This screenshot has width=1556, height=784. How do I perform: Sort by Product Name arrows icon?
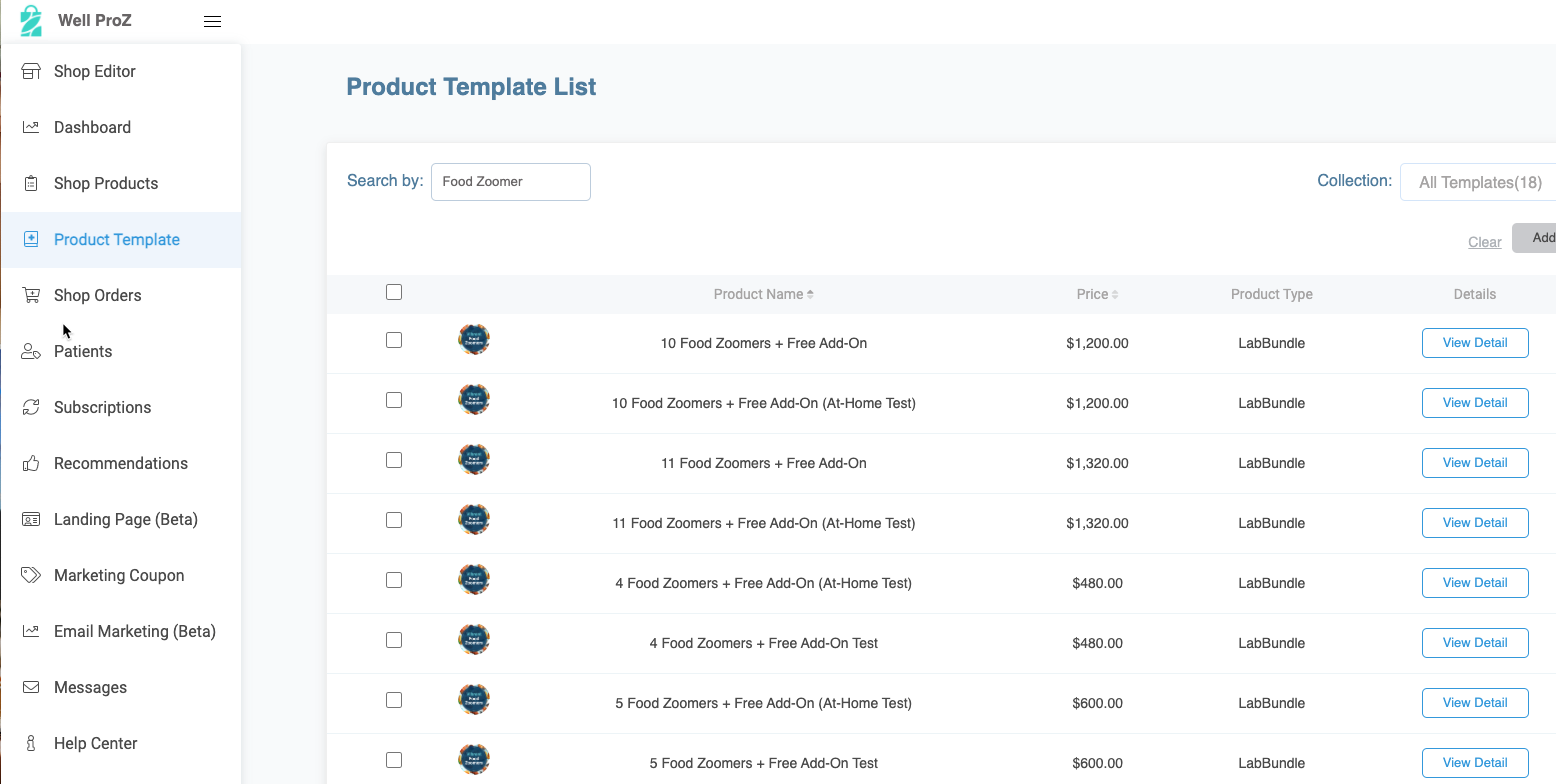(x=810, y=294)
